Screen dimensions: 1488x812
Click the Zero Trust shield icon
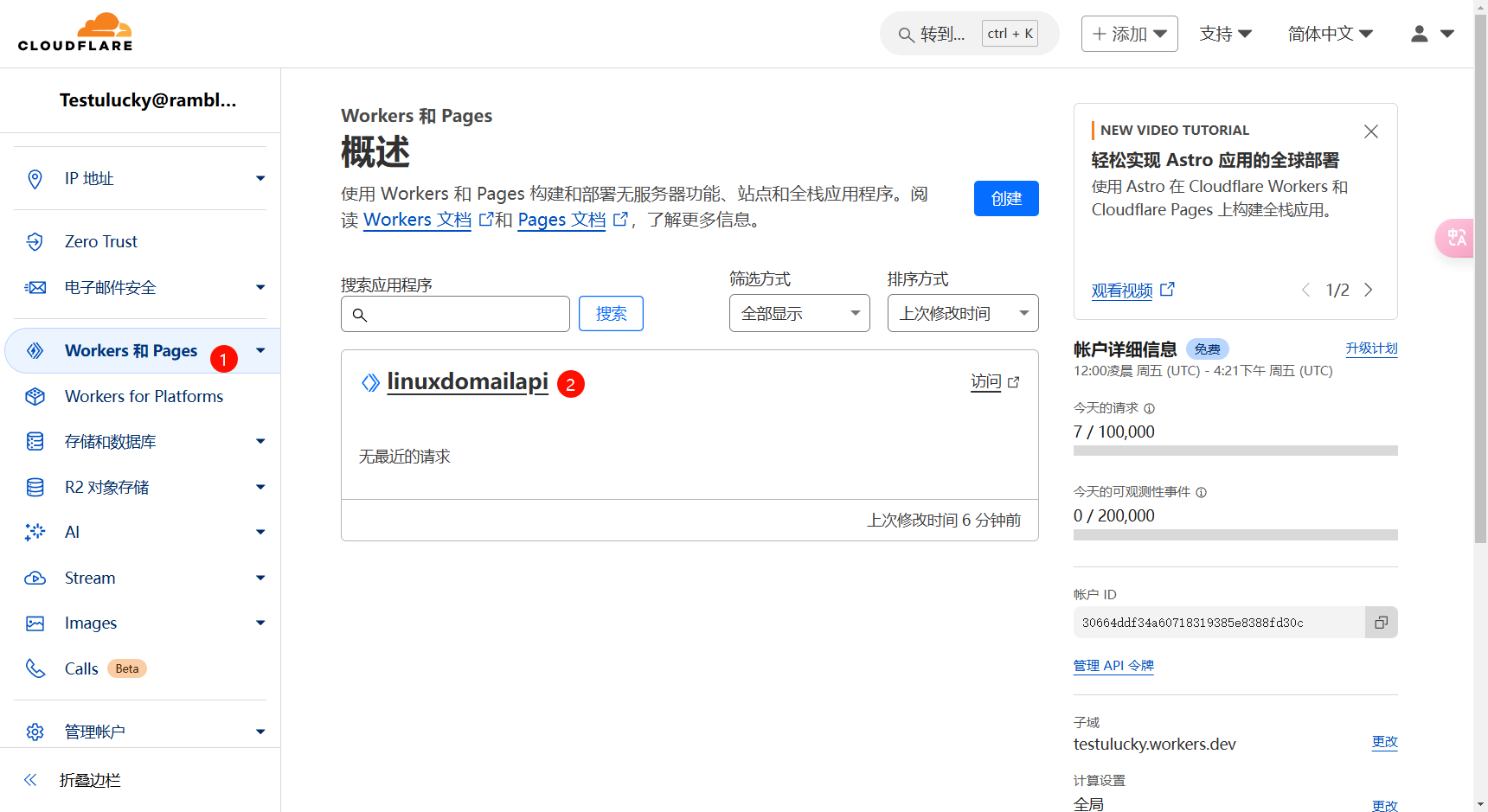35,241
